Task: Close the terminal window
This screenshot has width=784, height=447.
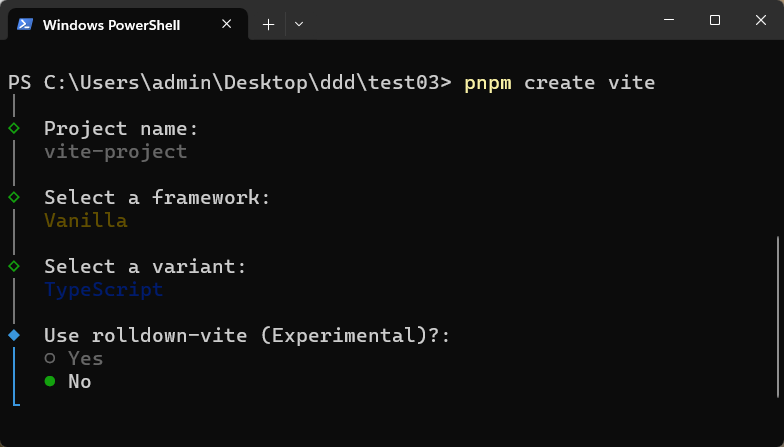Action: pos(761,20)
